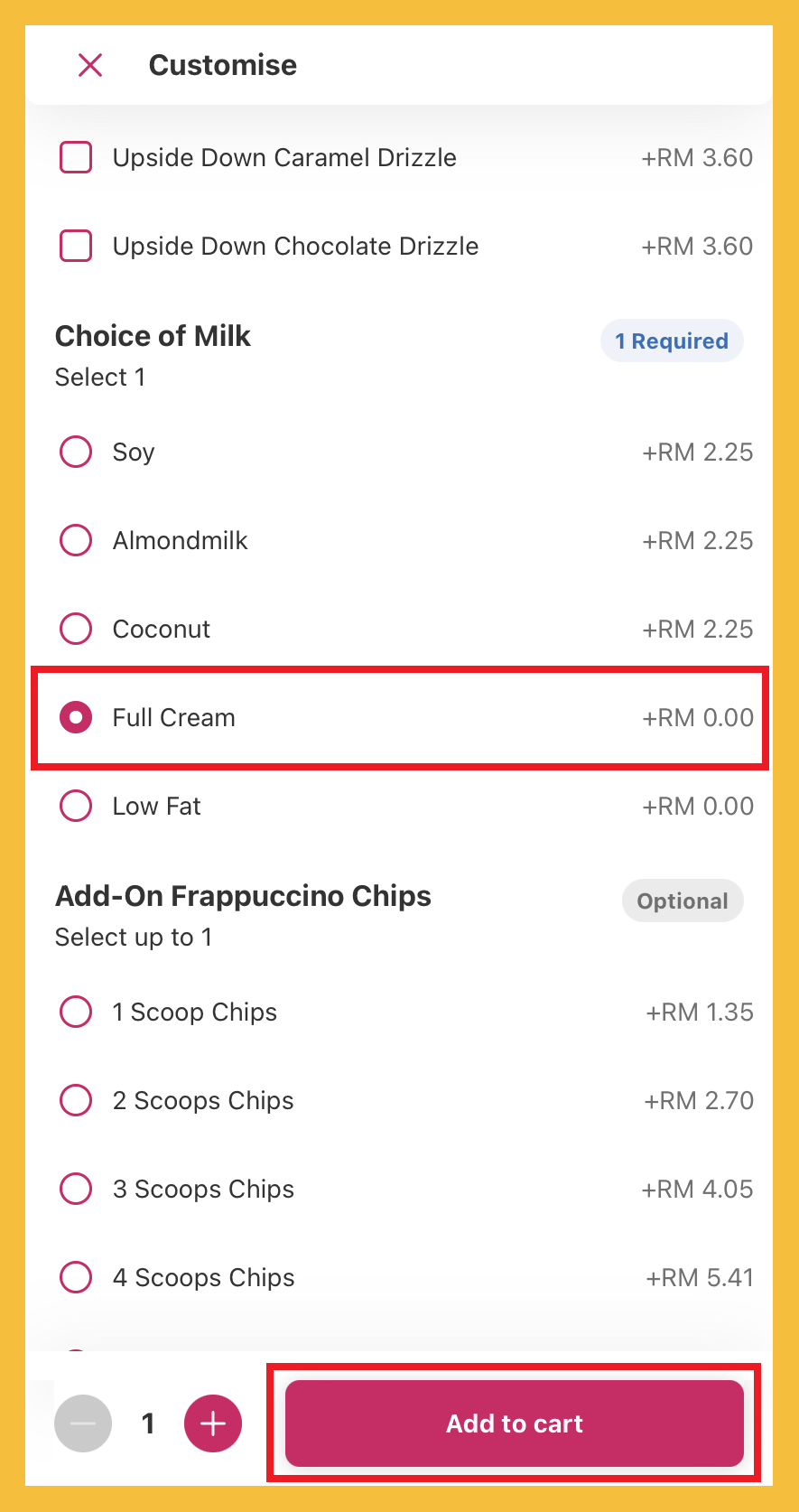Switch milk choice to Low Fat

(x=76, y=806)
